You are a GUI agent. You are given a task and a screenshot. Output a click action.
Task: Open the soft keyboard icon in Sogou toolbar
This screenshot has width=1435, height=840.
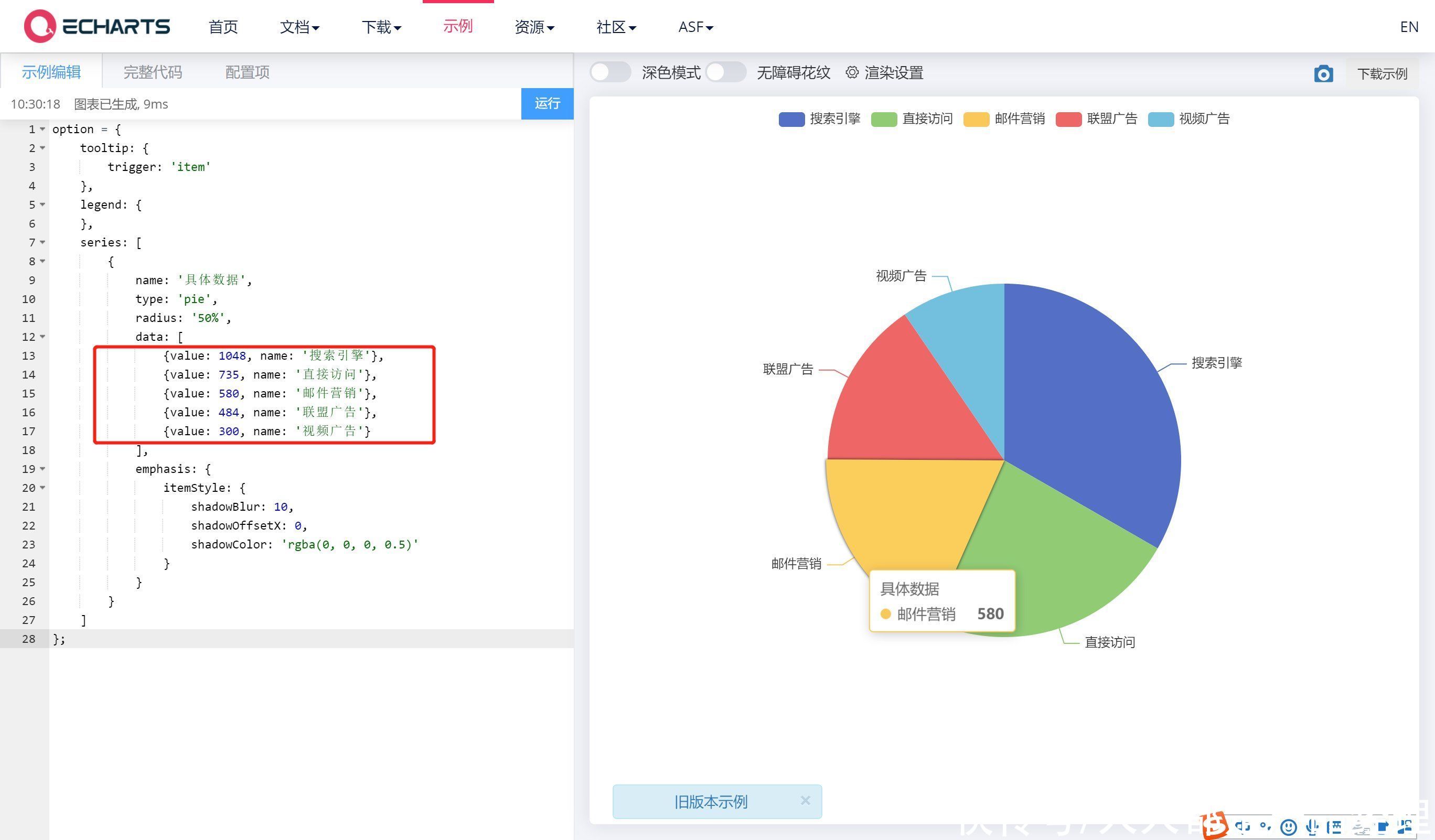coord(1335,827)
